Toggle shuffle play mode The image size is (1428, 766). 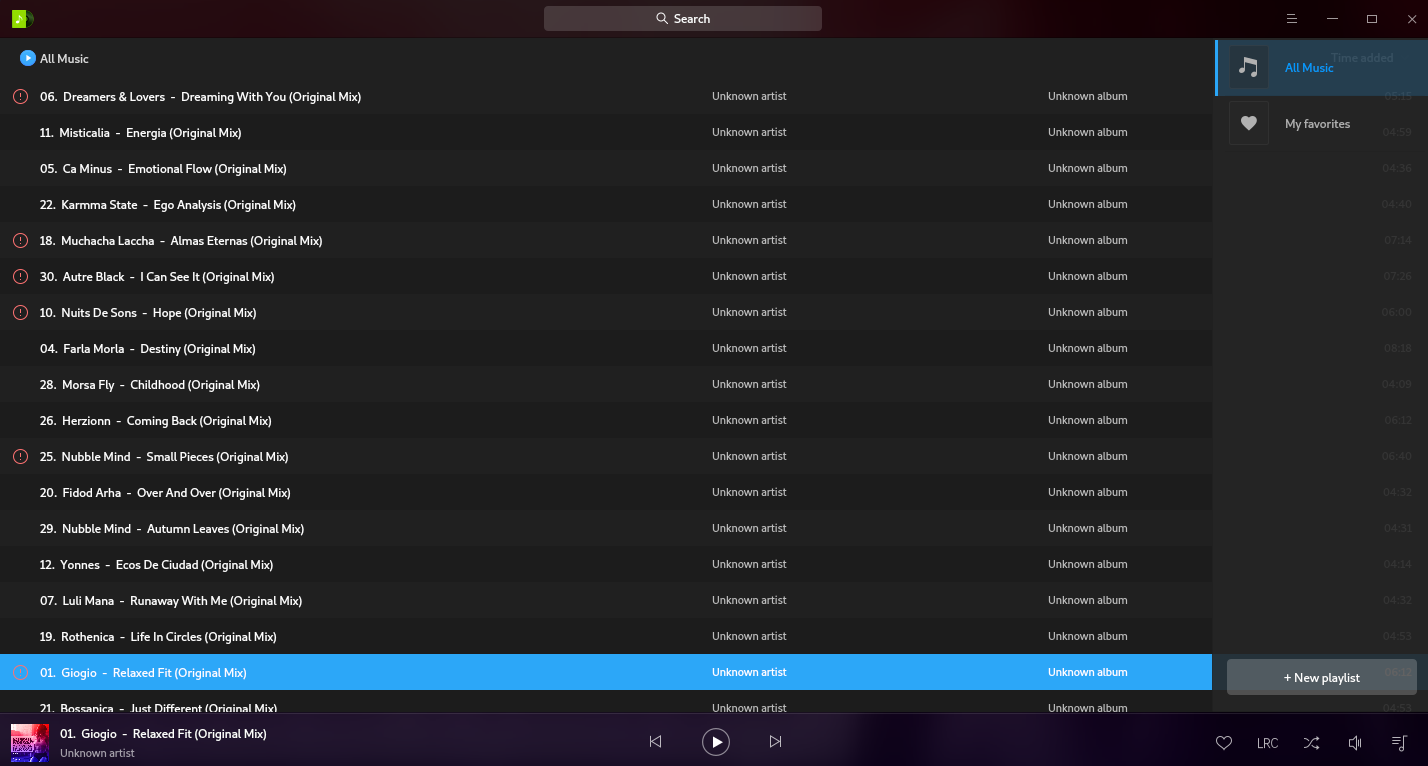point(1311,743)
